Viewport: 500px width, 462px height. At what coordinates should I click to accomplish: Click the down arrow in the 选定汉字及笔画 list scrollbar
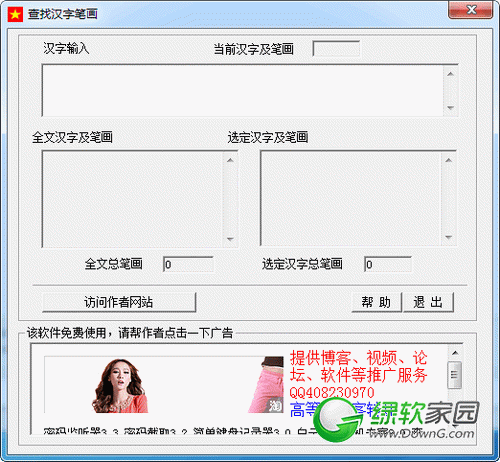(448, 237)
